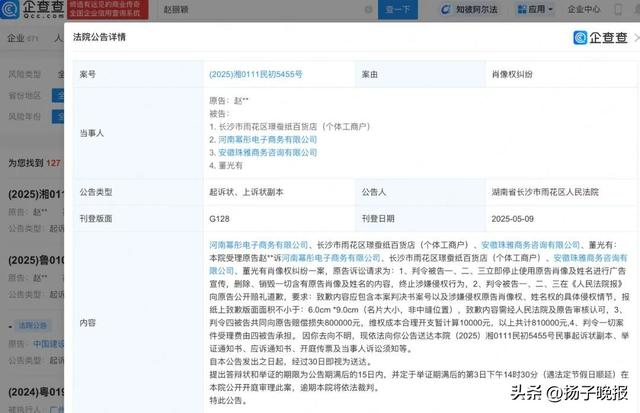Select the G128 publication page value
This screenshot has width=640, height=413.
click(x=219, y=219)
